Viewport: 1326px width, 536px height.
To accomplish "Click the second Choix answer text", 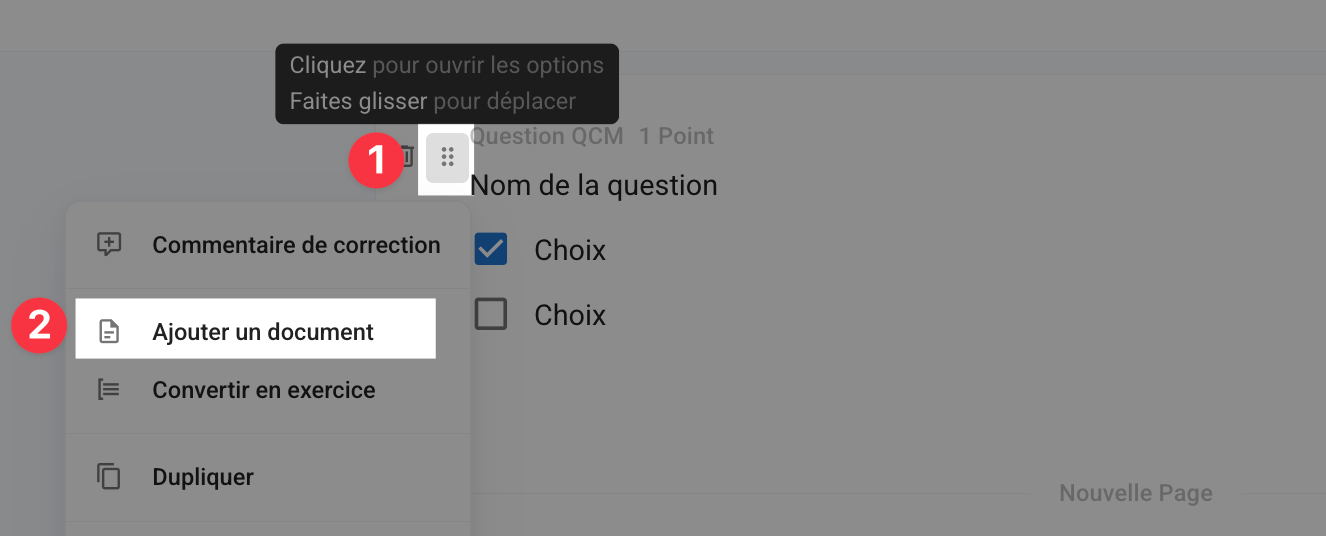I will (x=570, y=315).
